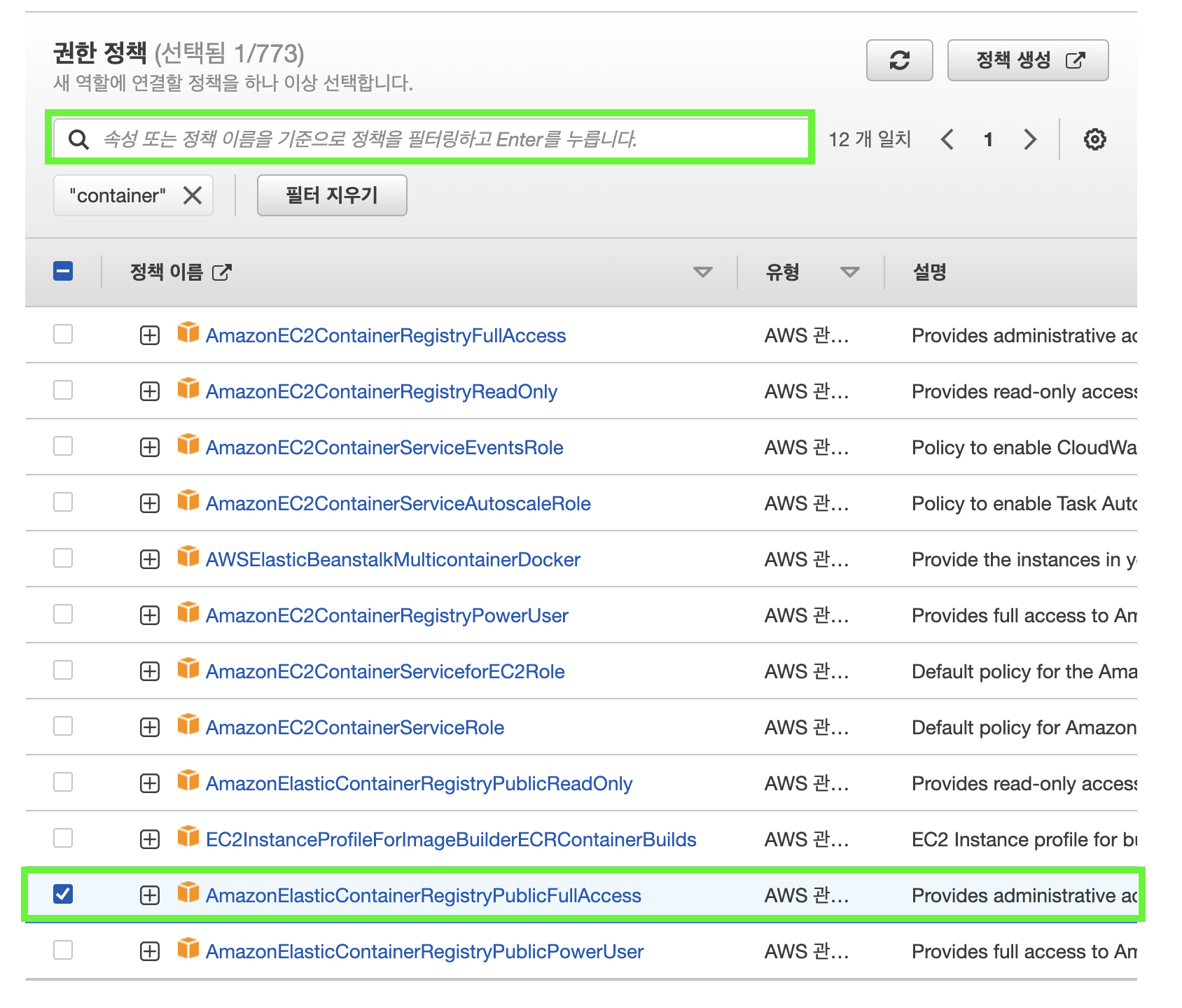Open AWSElasticBeanstalkMulticontainerDocker policy link
The width and height of the screenshot is (1182, 1008).
[x=393, y=560]
